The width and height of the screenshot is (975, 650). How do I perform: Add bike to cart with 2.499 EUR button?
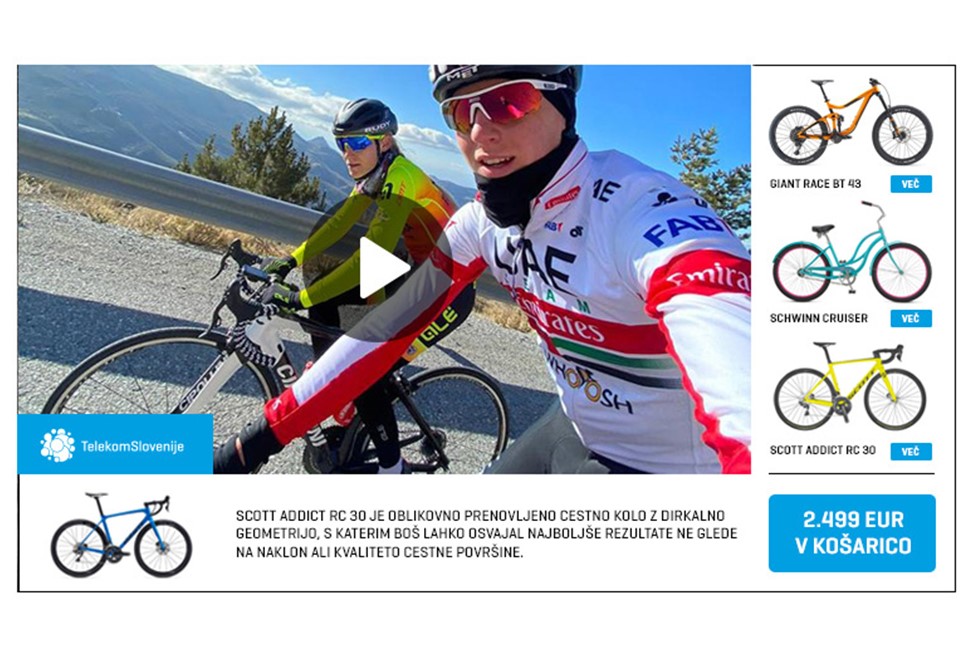point(852,533)
